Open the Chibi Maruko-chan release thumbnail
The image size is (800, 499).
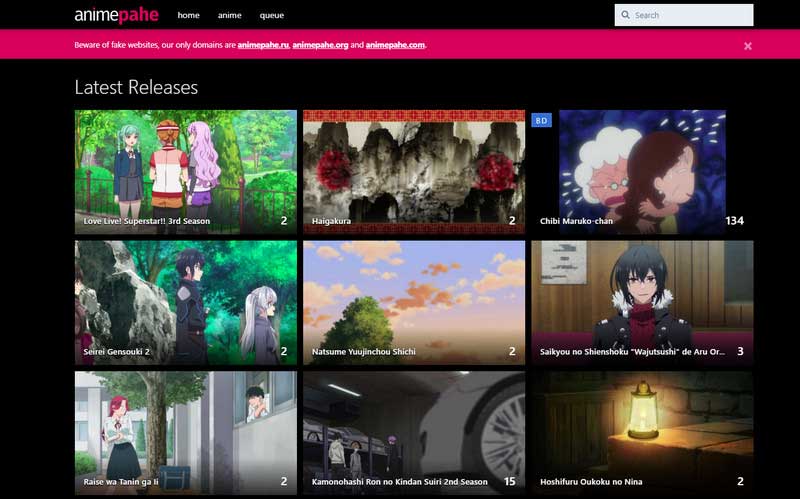(x=642, y=172)
